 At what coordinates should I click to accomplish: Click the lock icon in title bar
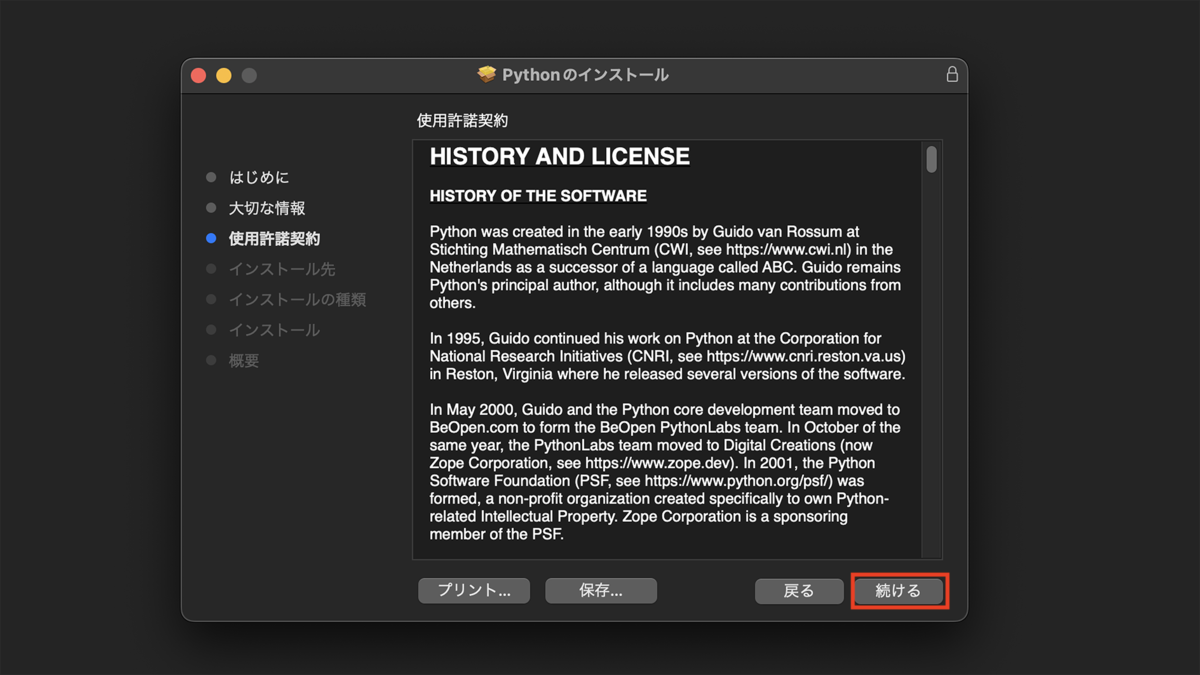[x=952, y=75]
